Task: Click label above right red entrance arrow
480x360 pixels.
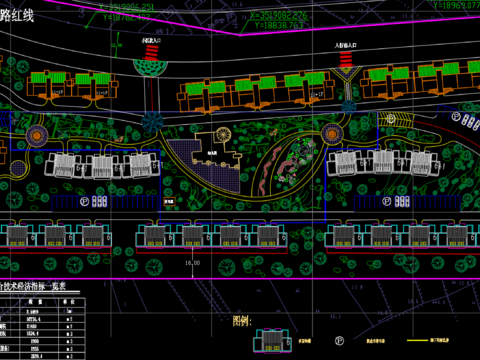Action: [x=346, y=45]
